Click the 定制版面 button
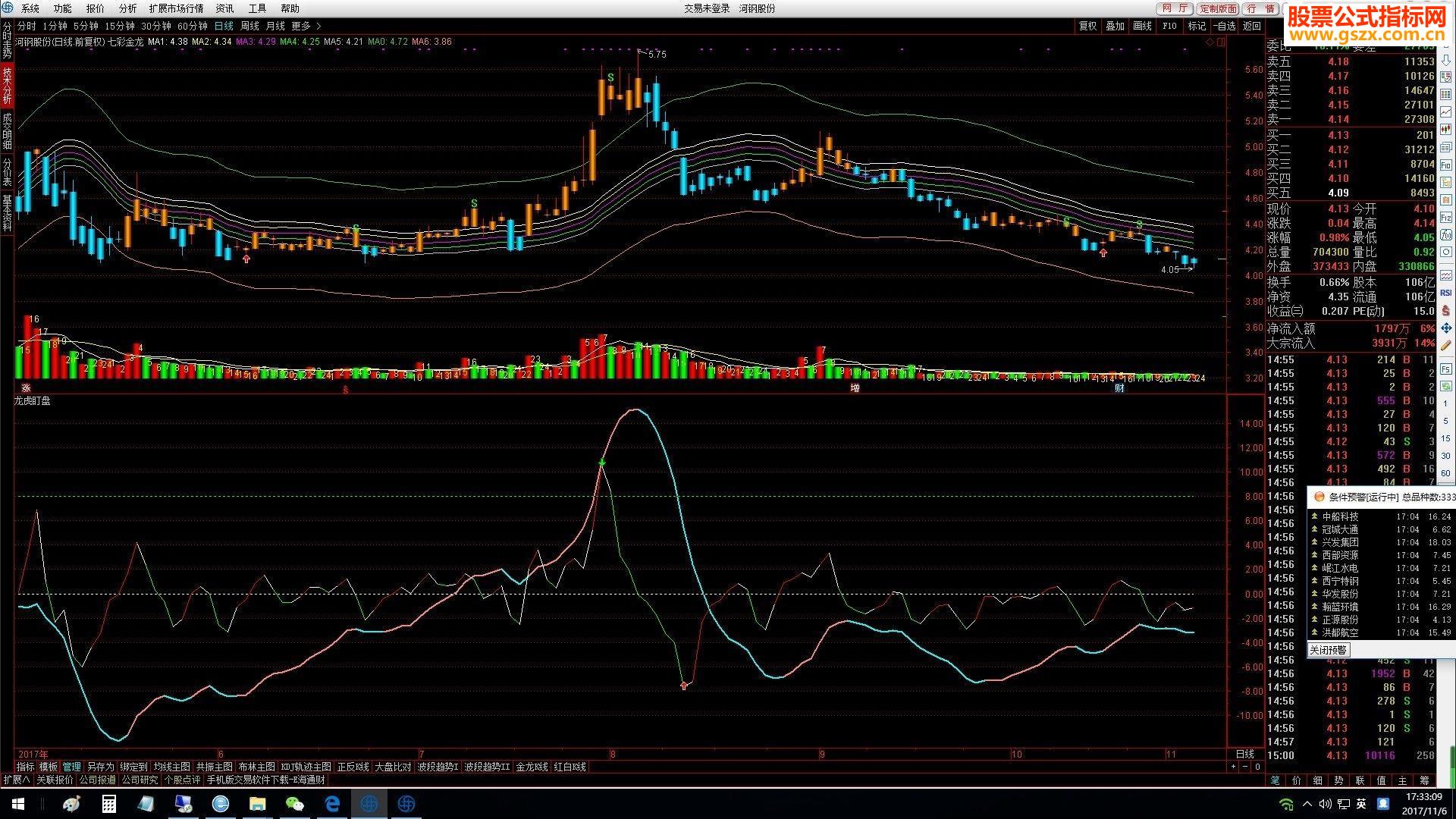The height and width of the screenshot is (819, 1456). [x=1218, y=8]
